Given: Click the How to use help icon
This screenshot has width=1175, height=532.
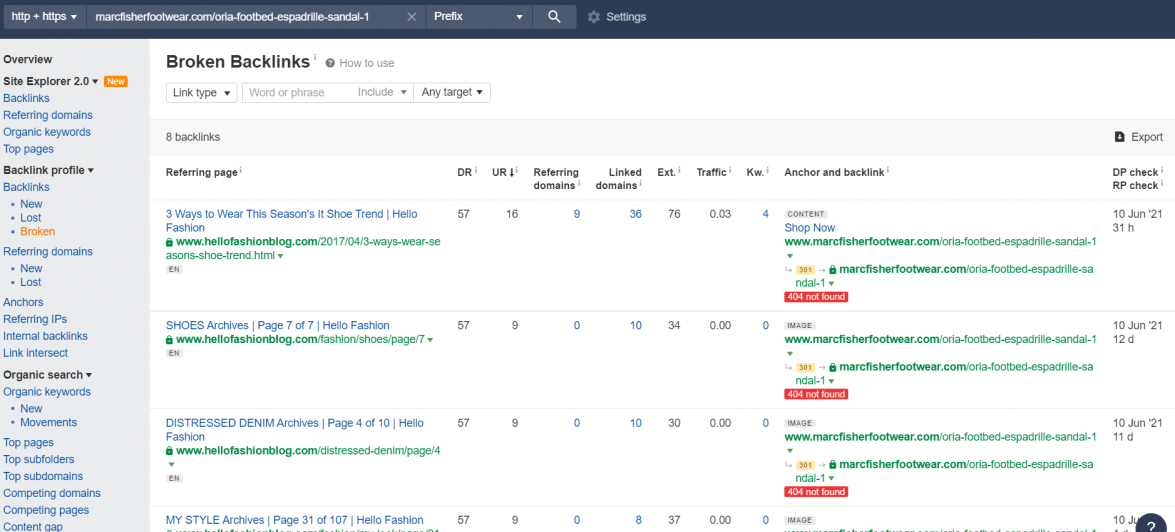Looking at the screenshot, I should pyautogui.click(x=330, y=64).
